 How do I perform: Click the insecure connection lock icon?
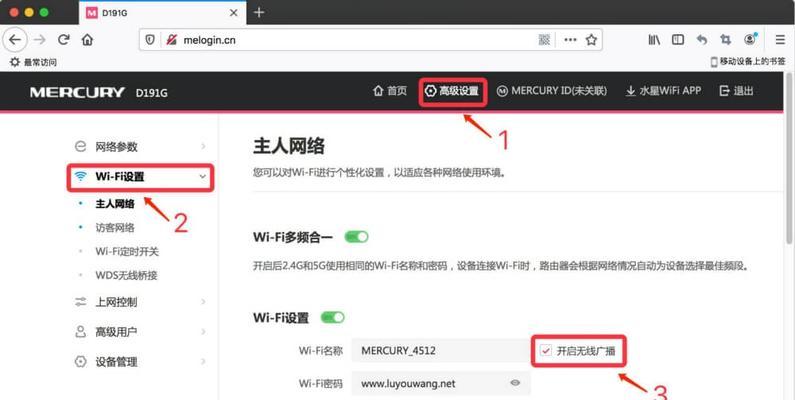172,40
